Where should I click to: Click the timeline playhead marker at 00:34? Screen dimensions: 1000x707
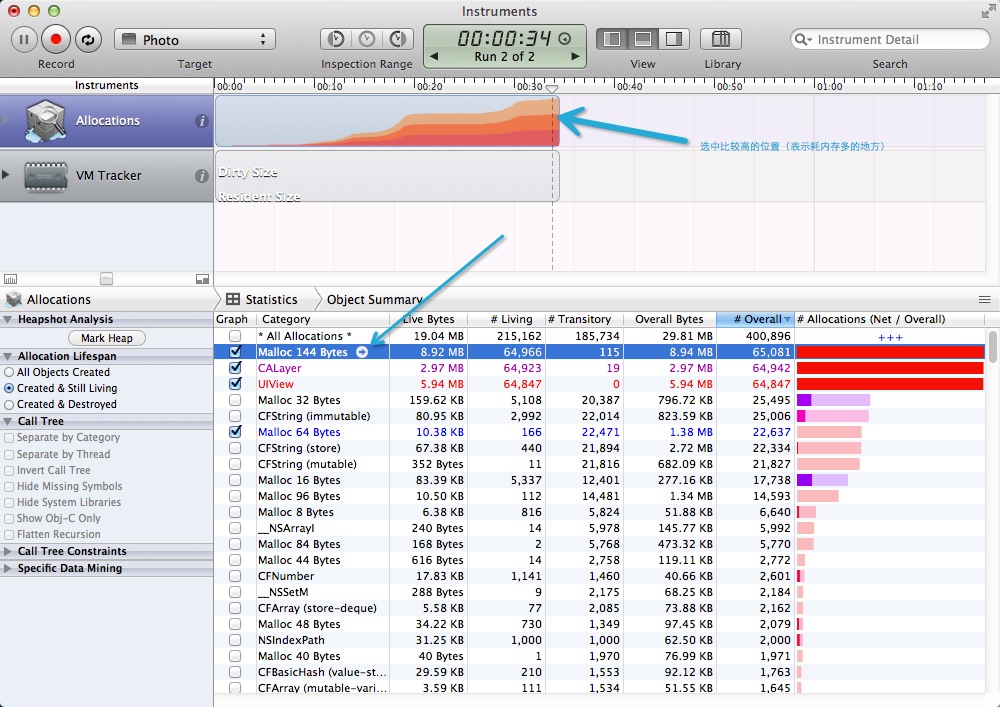pos(552,89)
